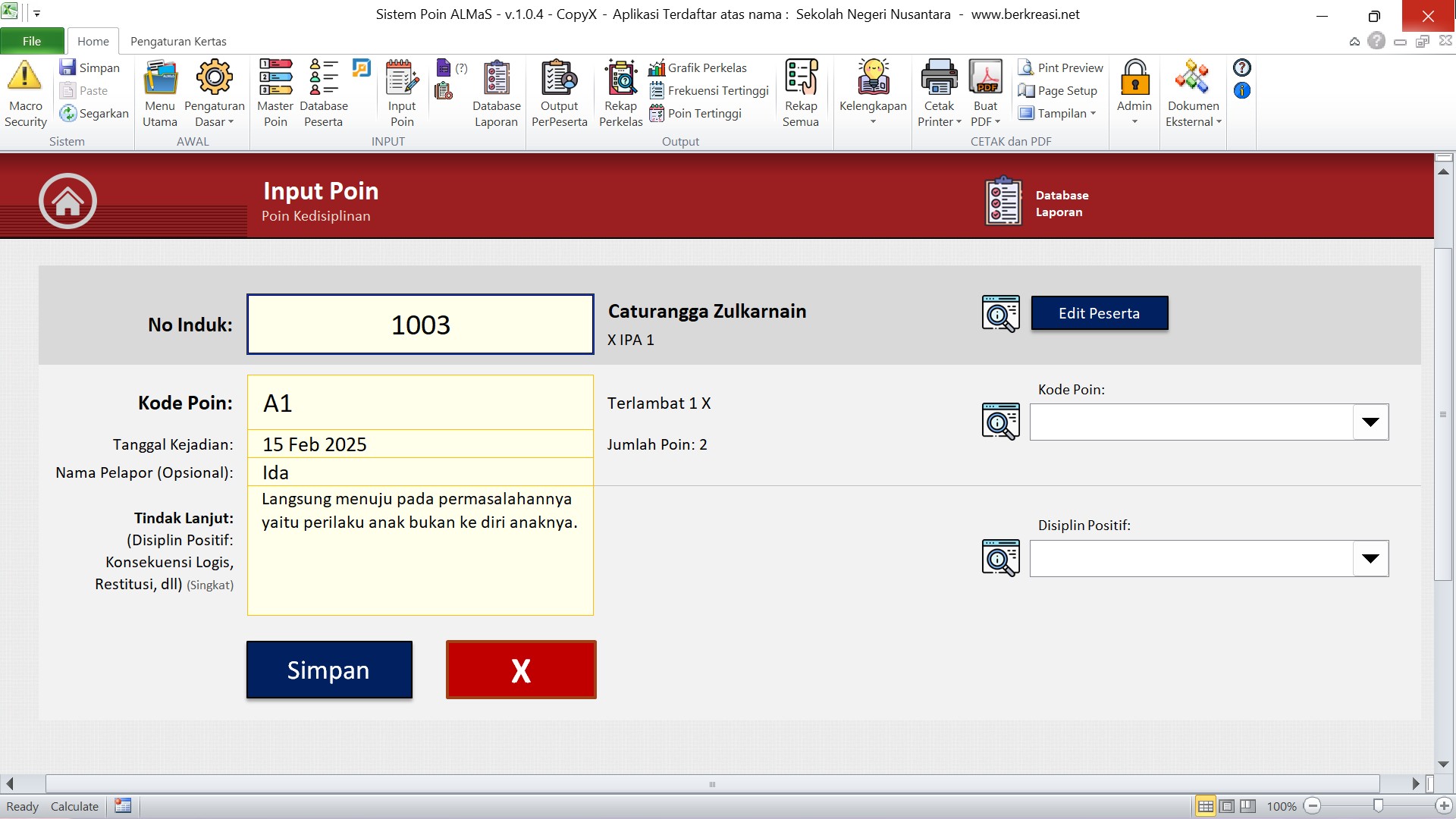
Task: Open Macro Security warning icon
Action: pos(25,77)
